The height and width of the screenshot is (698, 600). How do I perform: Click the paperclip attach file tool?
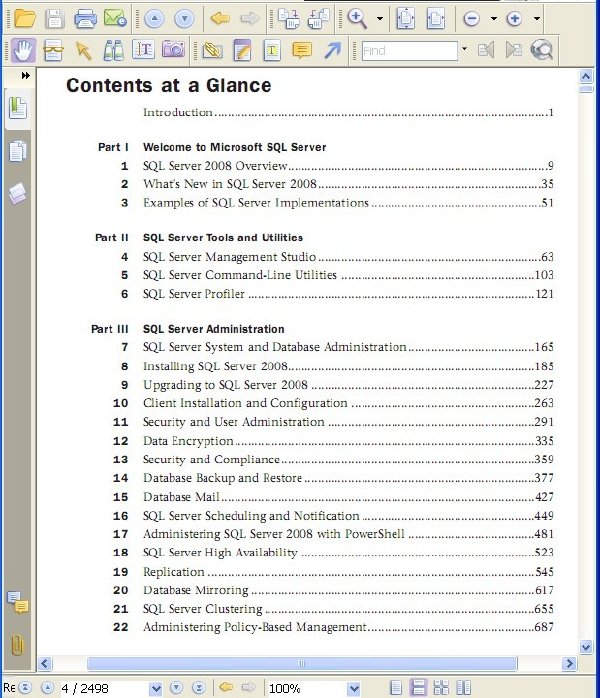212,50
